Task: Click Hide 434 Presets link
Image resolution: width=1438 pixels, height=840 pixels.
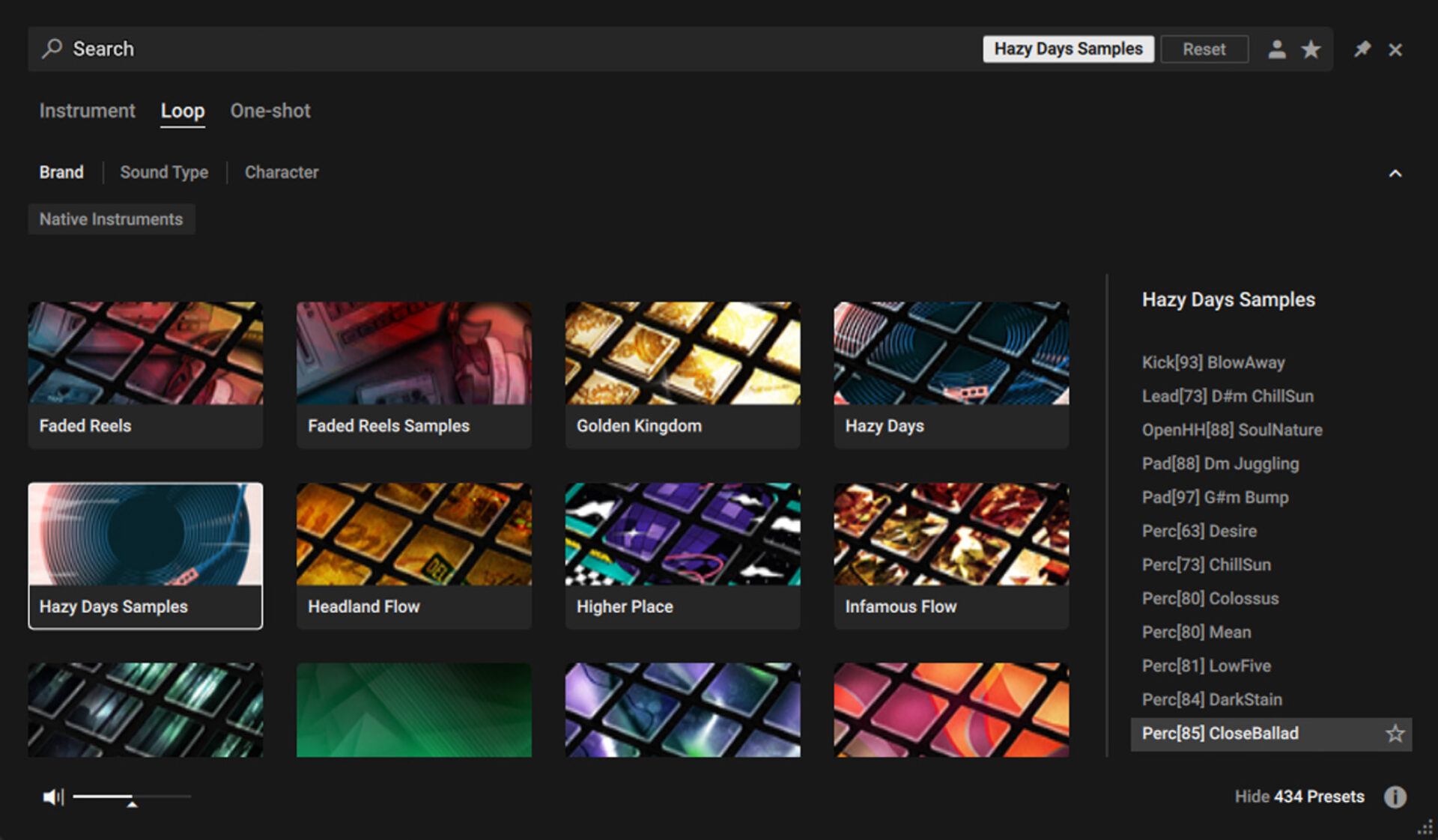Action: (x=1299, y=797)
